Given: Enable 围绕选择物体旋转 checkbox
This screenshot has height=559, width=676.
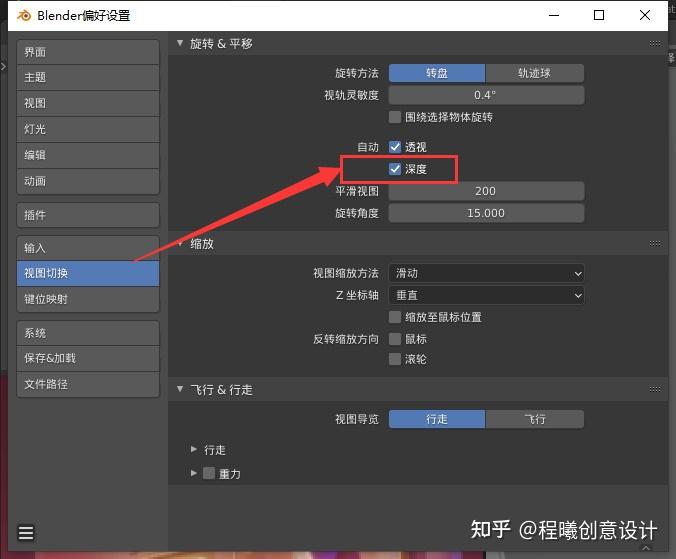Looking at the screenshot, I should 395,117.
